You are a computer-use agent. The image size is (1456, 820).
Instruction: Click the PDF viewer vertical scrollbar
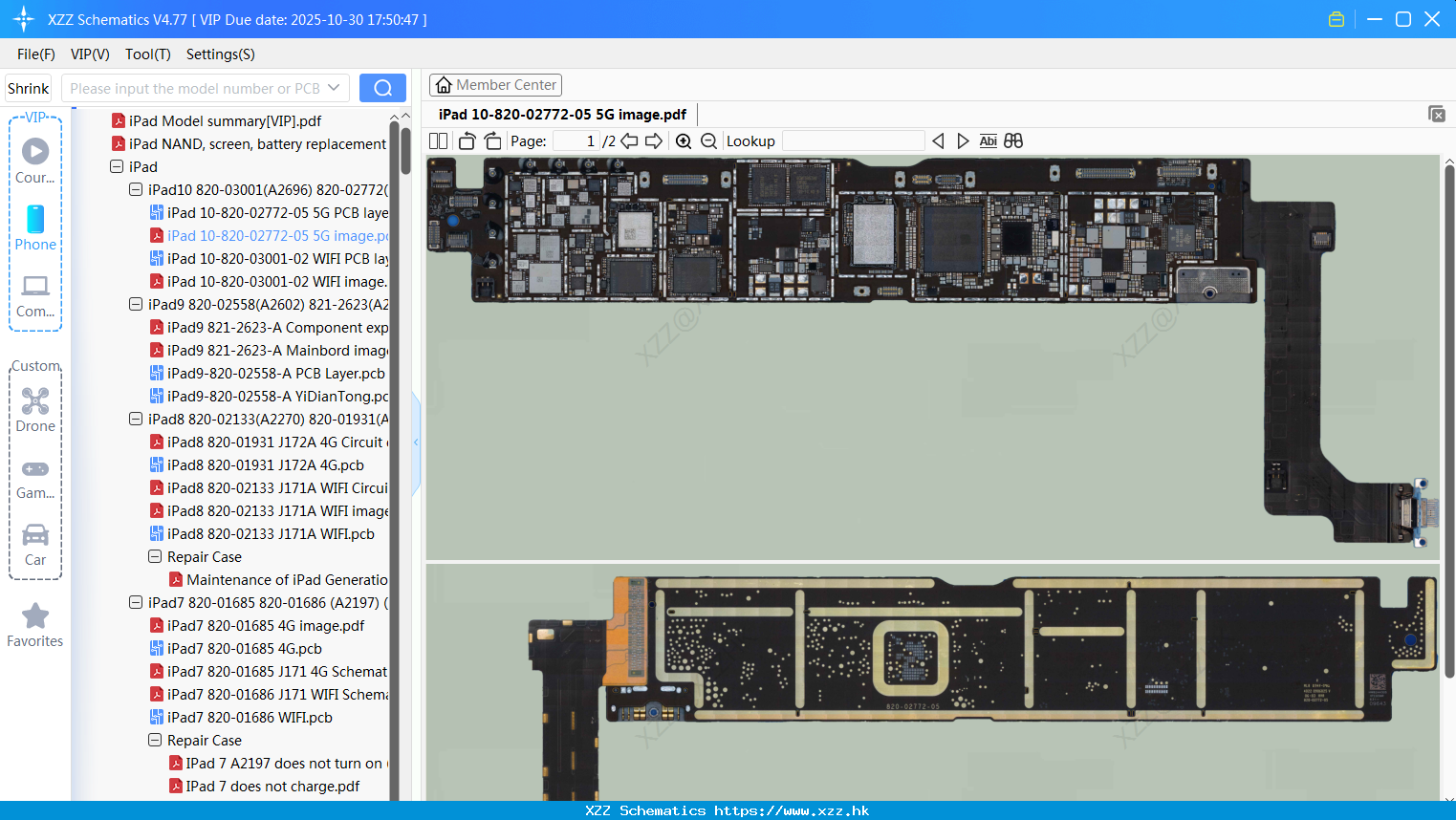tap(1449, 421)
